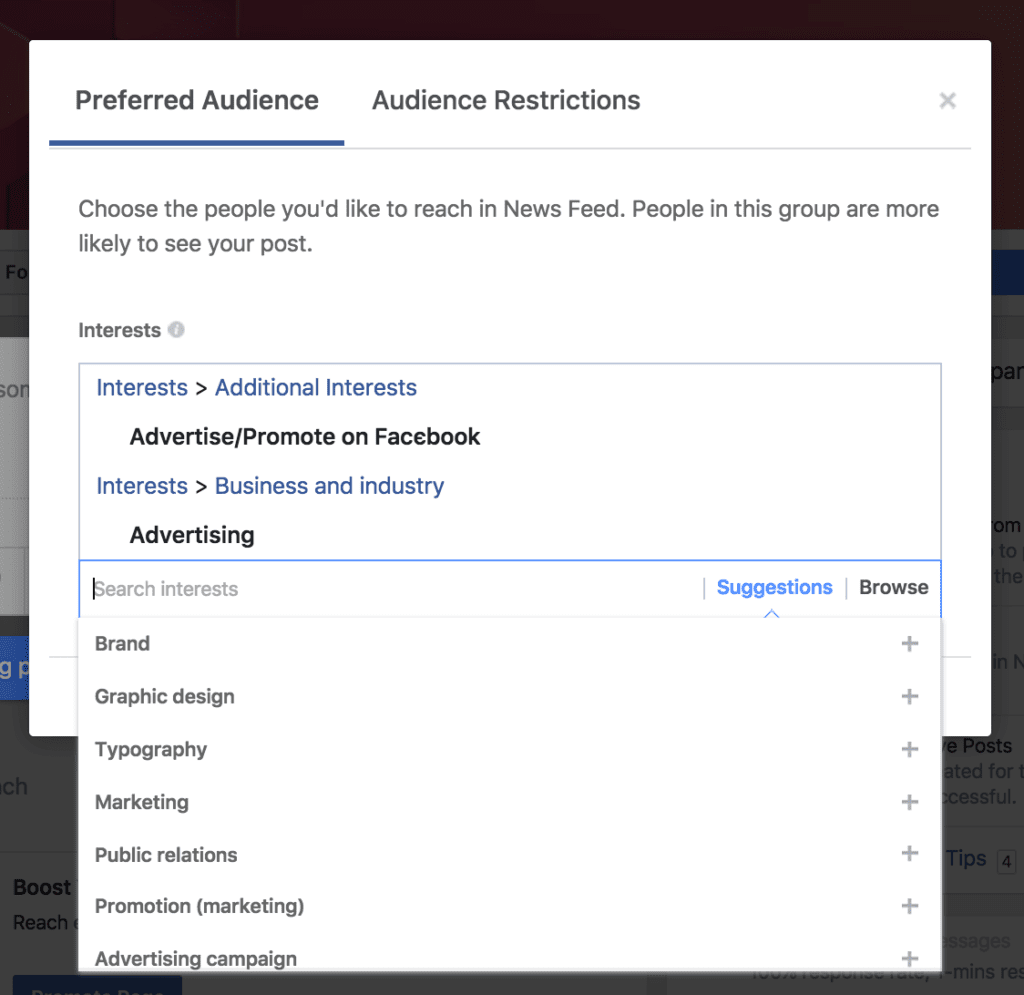Open the Additional Interests category link

tap(315, 387)
